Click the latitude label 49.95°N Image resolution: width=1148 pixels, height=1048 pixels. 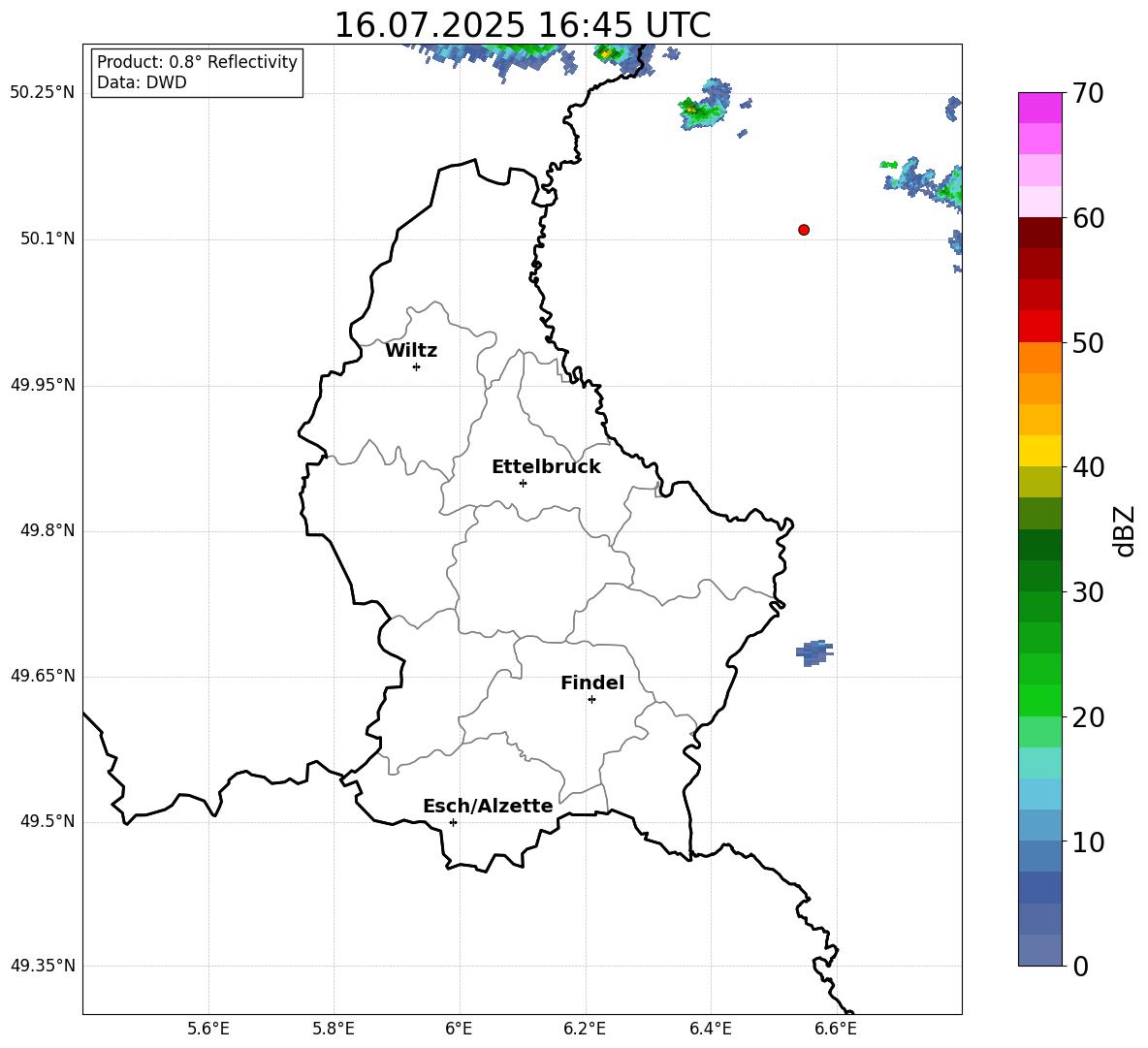(43, 385)
